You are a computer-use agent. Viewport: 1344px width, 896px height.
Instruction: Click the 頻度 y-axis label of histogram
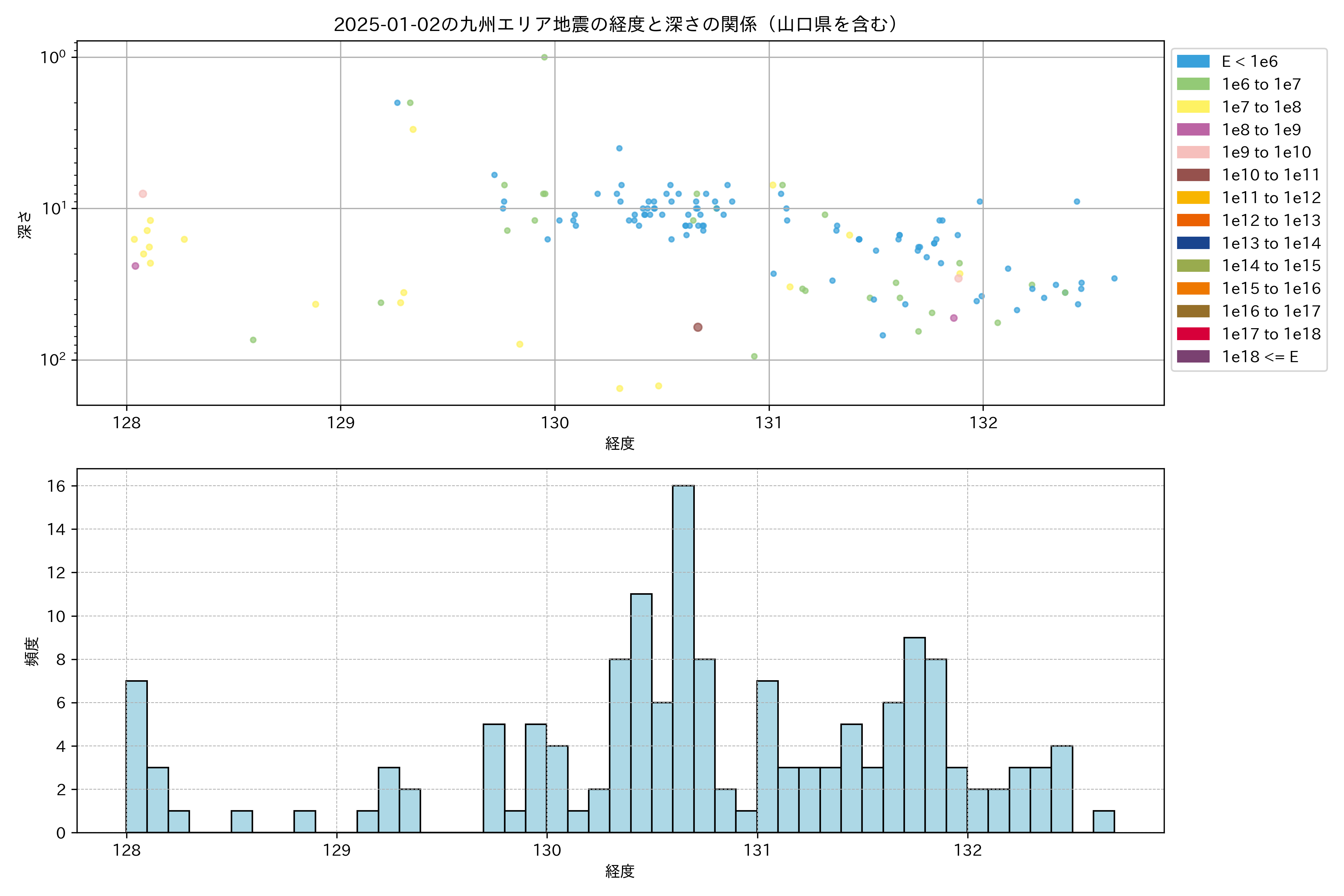click(32, 651)
